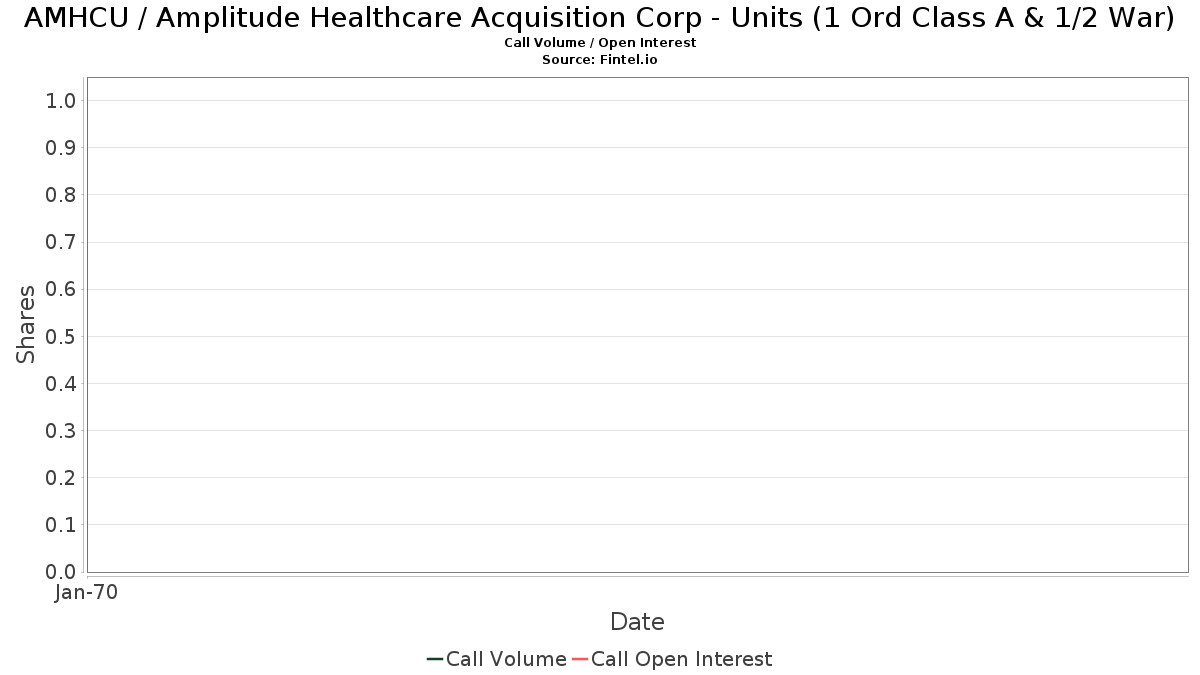Click the Date axis title
Screen dimensions: 1200x675
[x=637, y=622]
